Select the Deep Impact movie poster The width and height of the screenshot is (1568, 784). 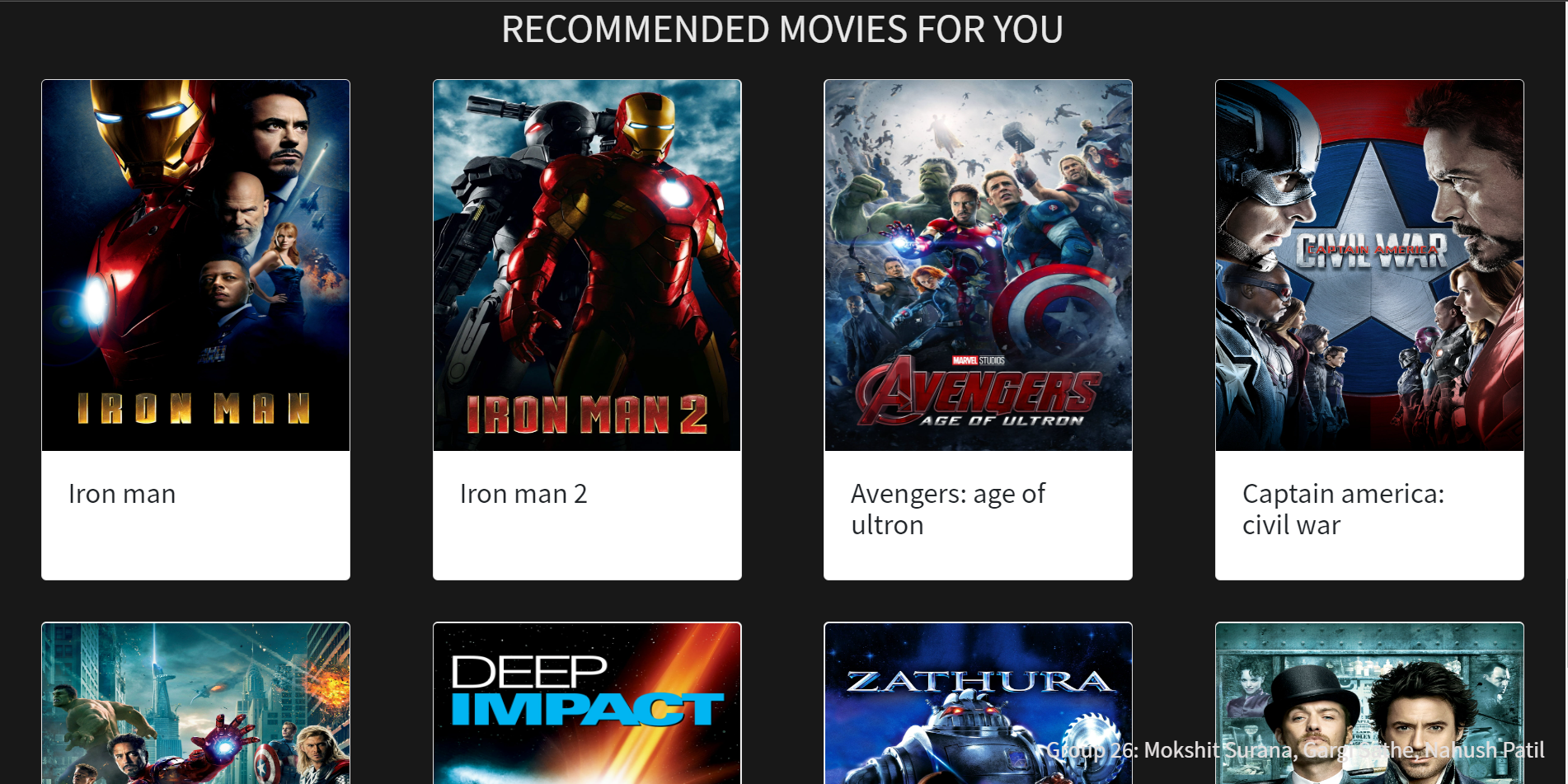click(x=587, y=703)
